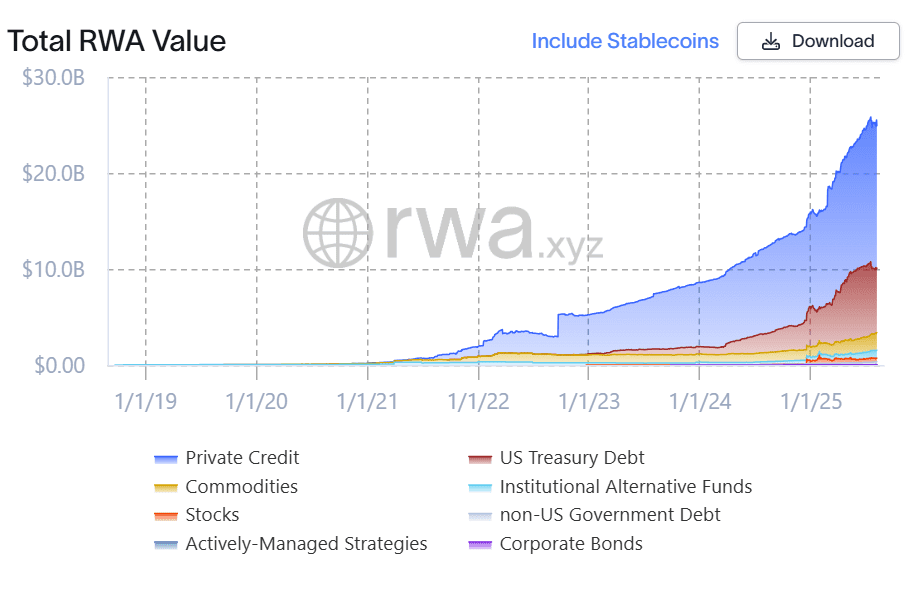Hide Institutional Alternative Funds series

click(x=625, y=487)
